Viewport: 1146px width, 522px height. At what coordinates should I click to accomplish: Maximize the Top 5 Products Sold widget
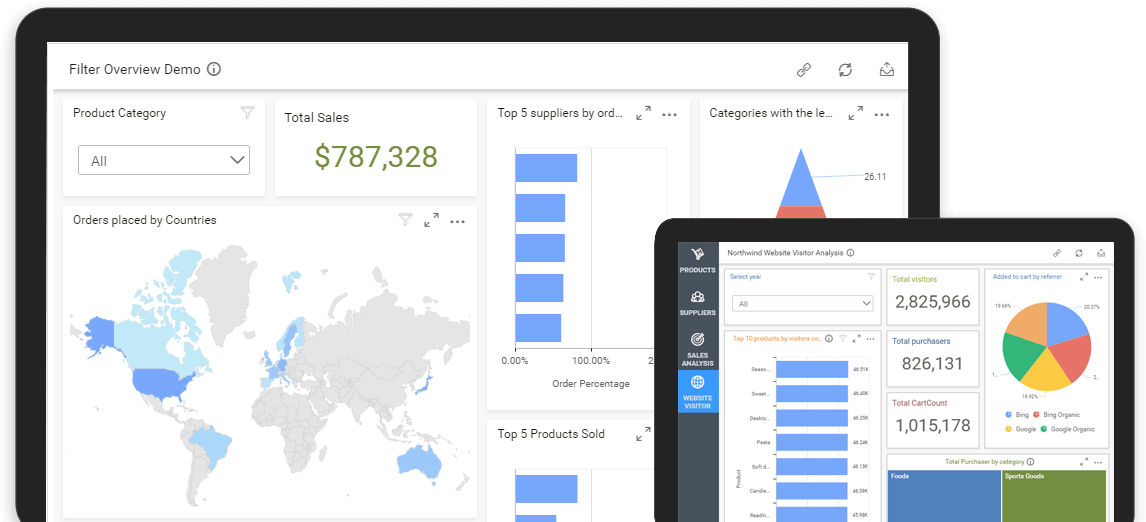point(643,434)
